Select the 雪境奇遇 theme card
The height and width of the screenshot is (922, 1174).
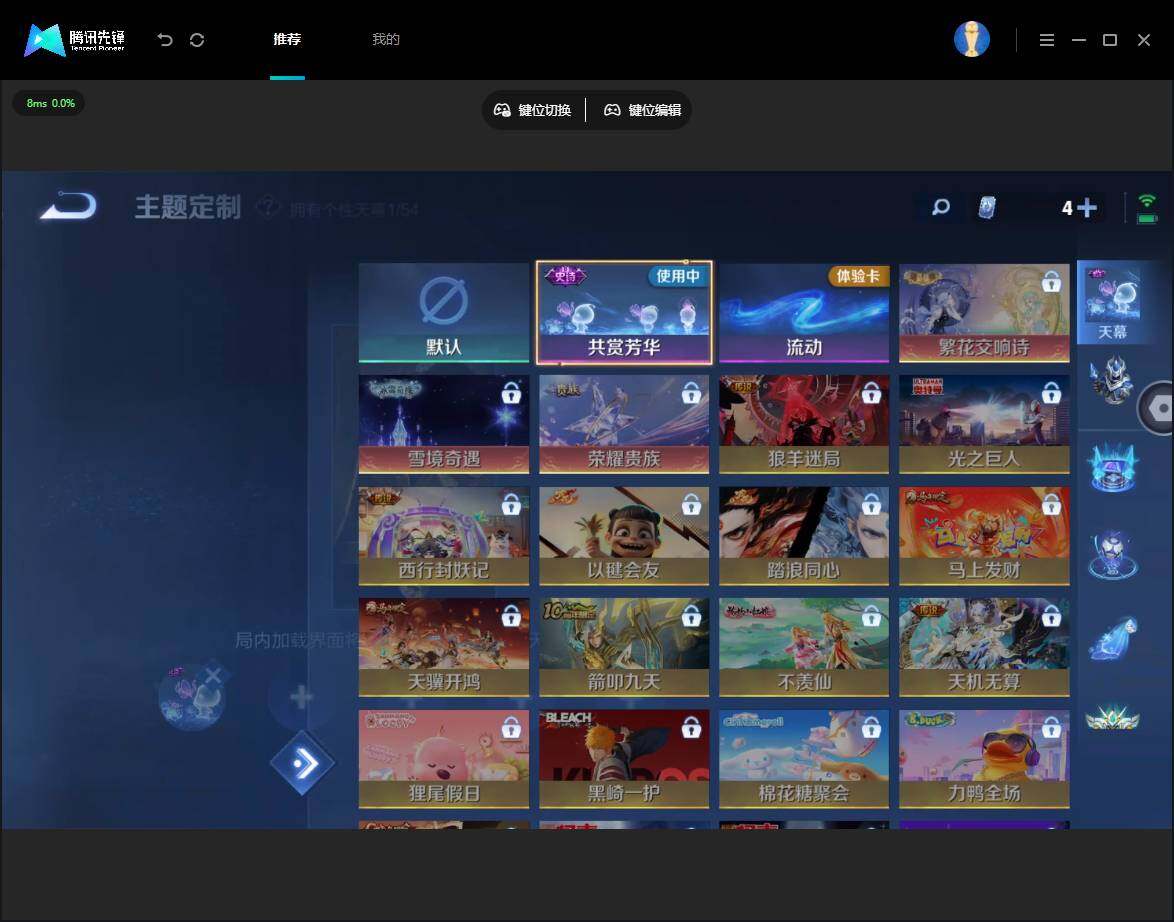pos(443,424)
